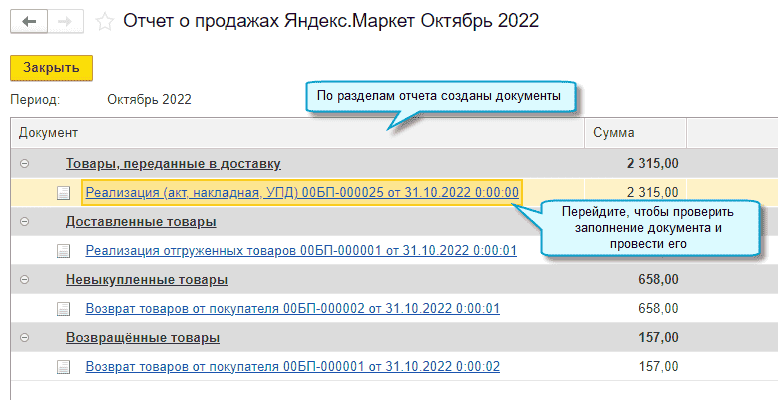Image resolution: width=778 pixels, height=400 pixels.
Task: Add report to favorites with star icon
Action: coord(105,22)
